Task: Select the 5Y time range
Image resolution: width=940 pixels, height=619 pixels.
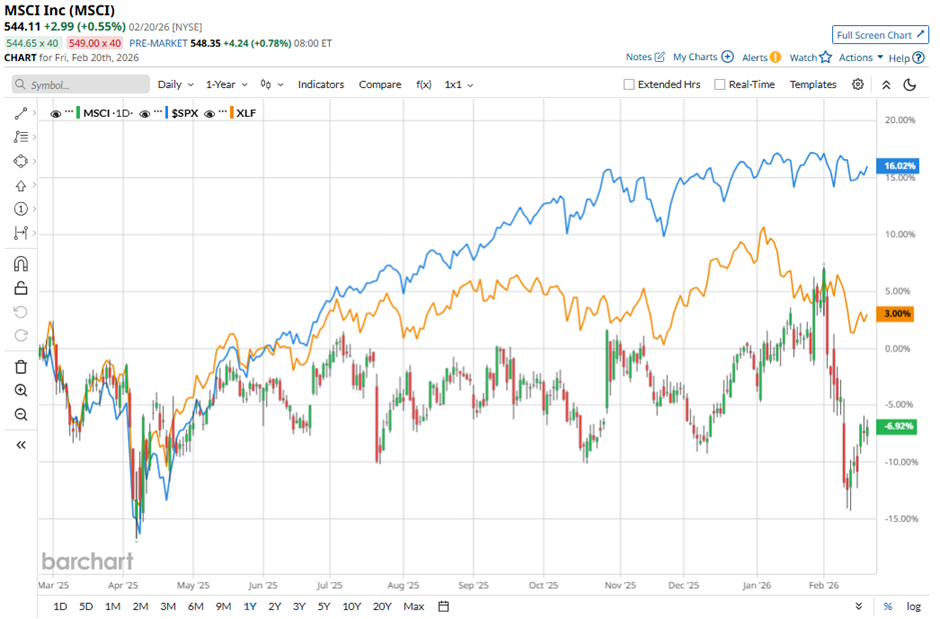Action: click(324, 606)
